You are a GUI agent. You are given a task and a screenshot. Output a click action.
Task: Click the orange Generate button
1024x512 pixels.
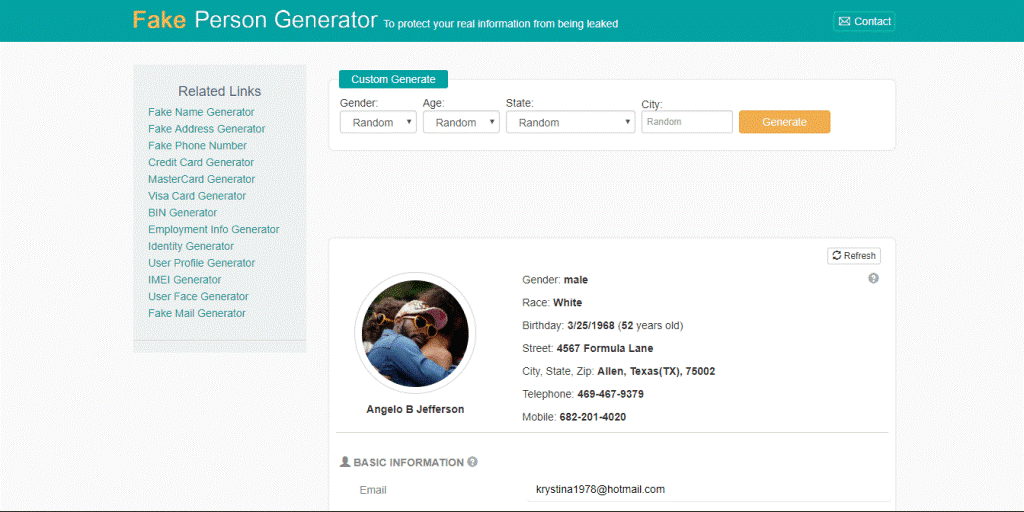pos(784,122)
